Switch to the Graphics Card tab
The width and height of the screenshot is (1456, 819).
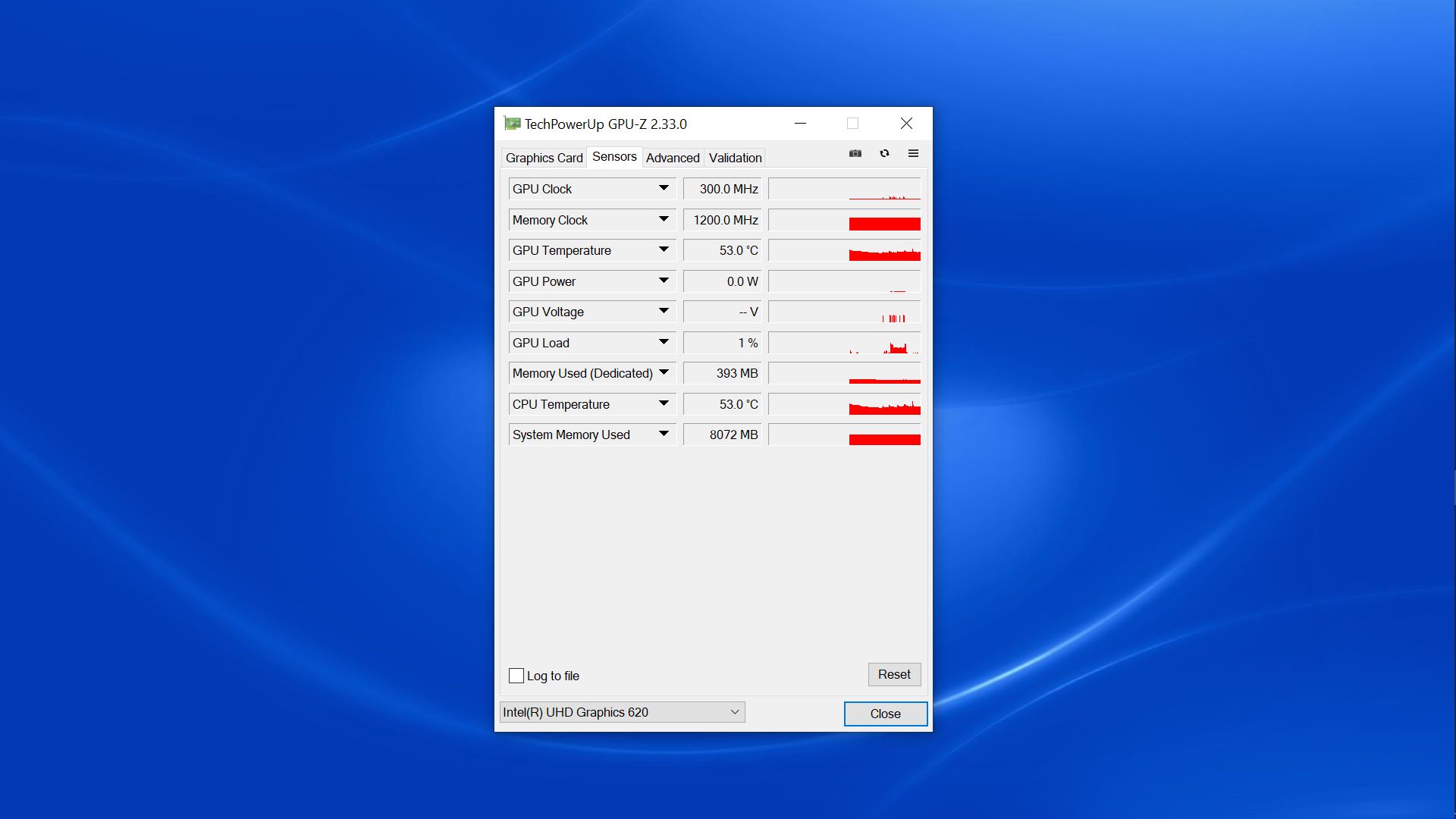(x=544, y=158)
